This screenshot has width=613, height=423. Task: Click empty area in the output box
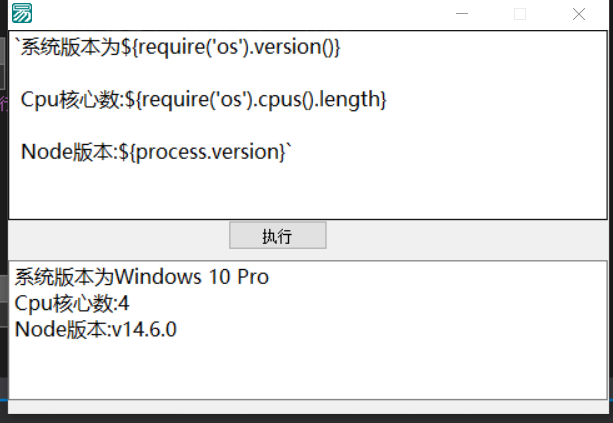click(307, 369)
